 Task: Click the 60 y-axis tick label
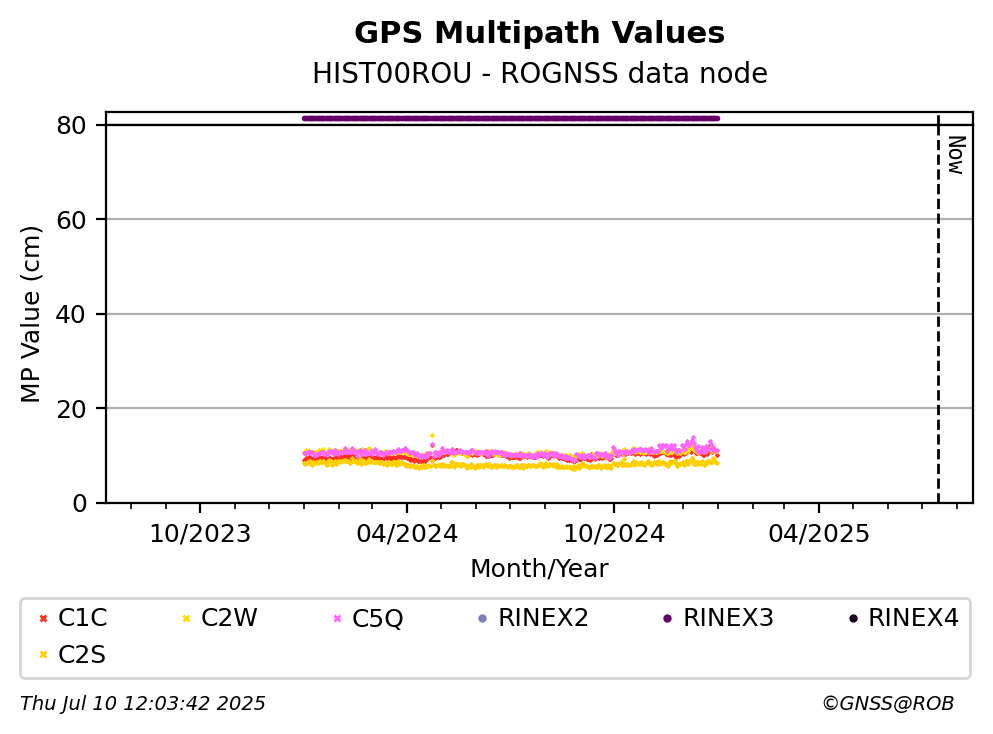pos(72,220)
